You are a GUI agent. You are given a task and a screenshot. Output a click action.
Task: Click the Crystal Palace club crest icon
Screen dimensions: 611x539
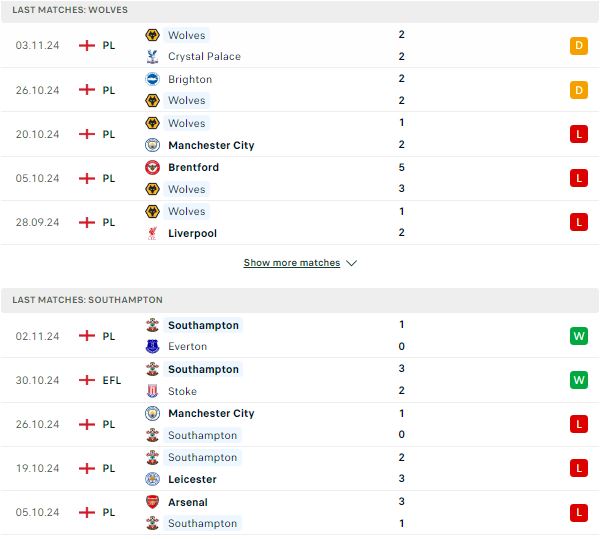click(x=152, y=57)
